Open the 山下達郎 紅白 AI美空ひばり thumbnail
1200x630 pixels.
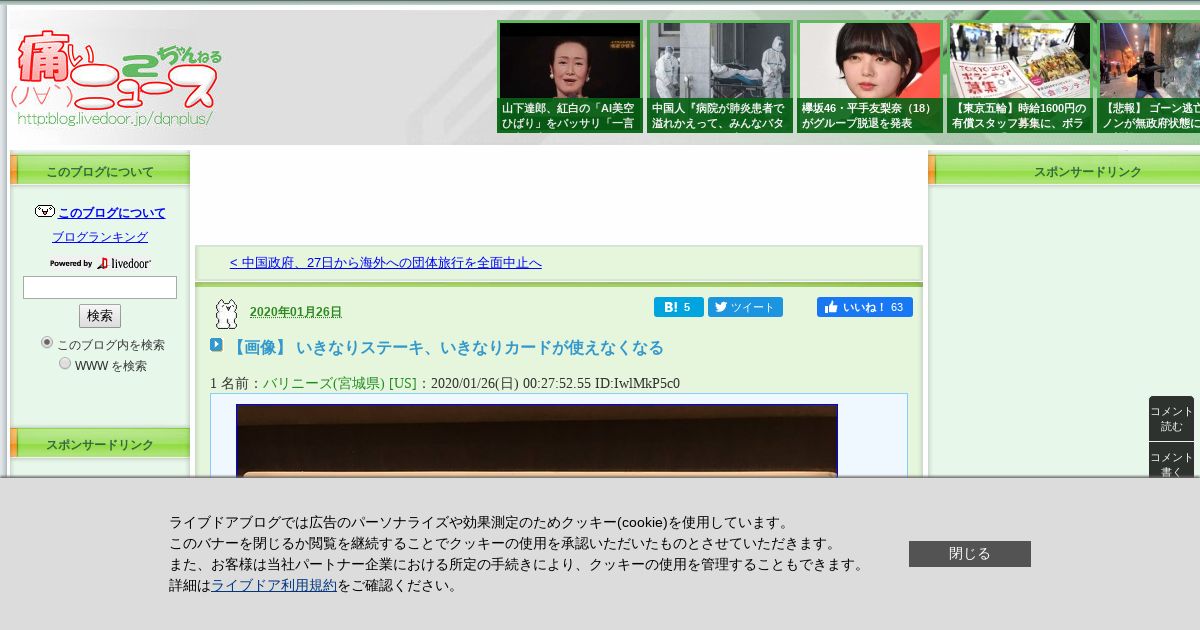(x=570, y=77)
